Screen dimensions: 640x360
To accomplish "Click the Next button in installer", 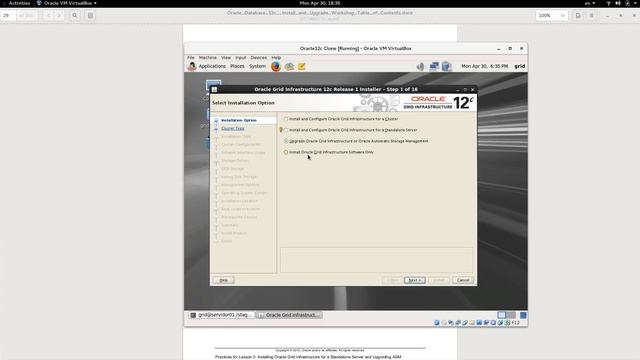I will pos(414,280).
